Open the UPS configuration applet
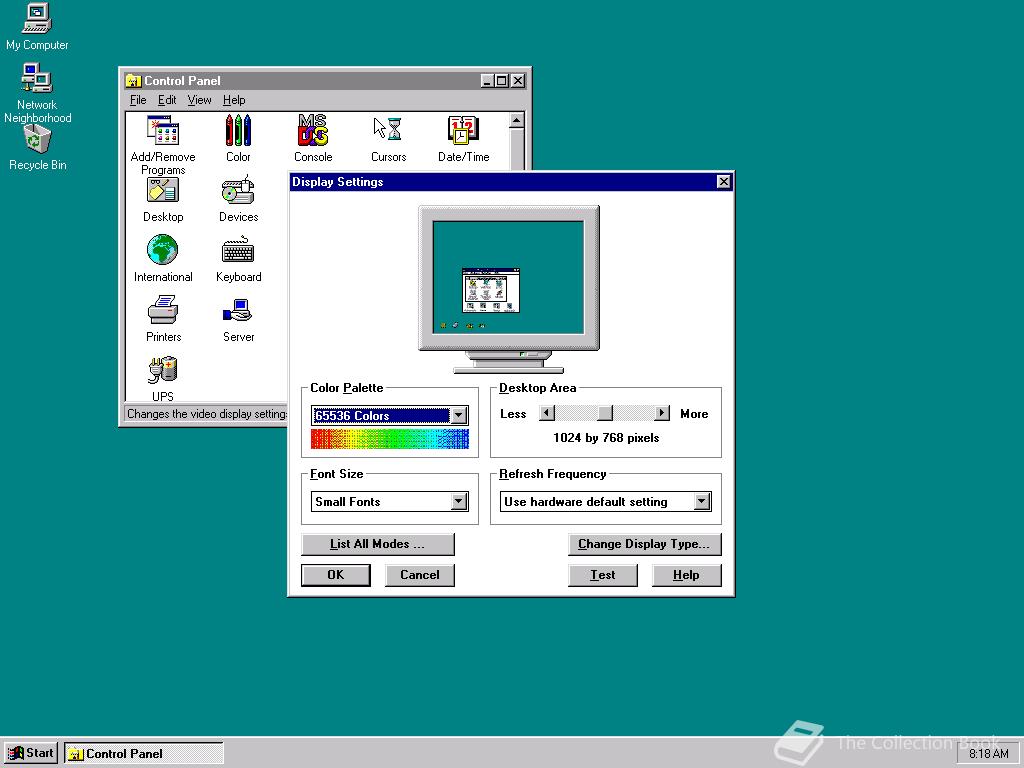Viewport: 1024px width, 768px height. [162, 371]
